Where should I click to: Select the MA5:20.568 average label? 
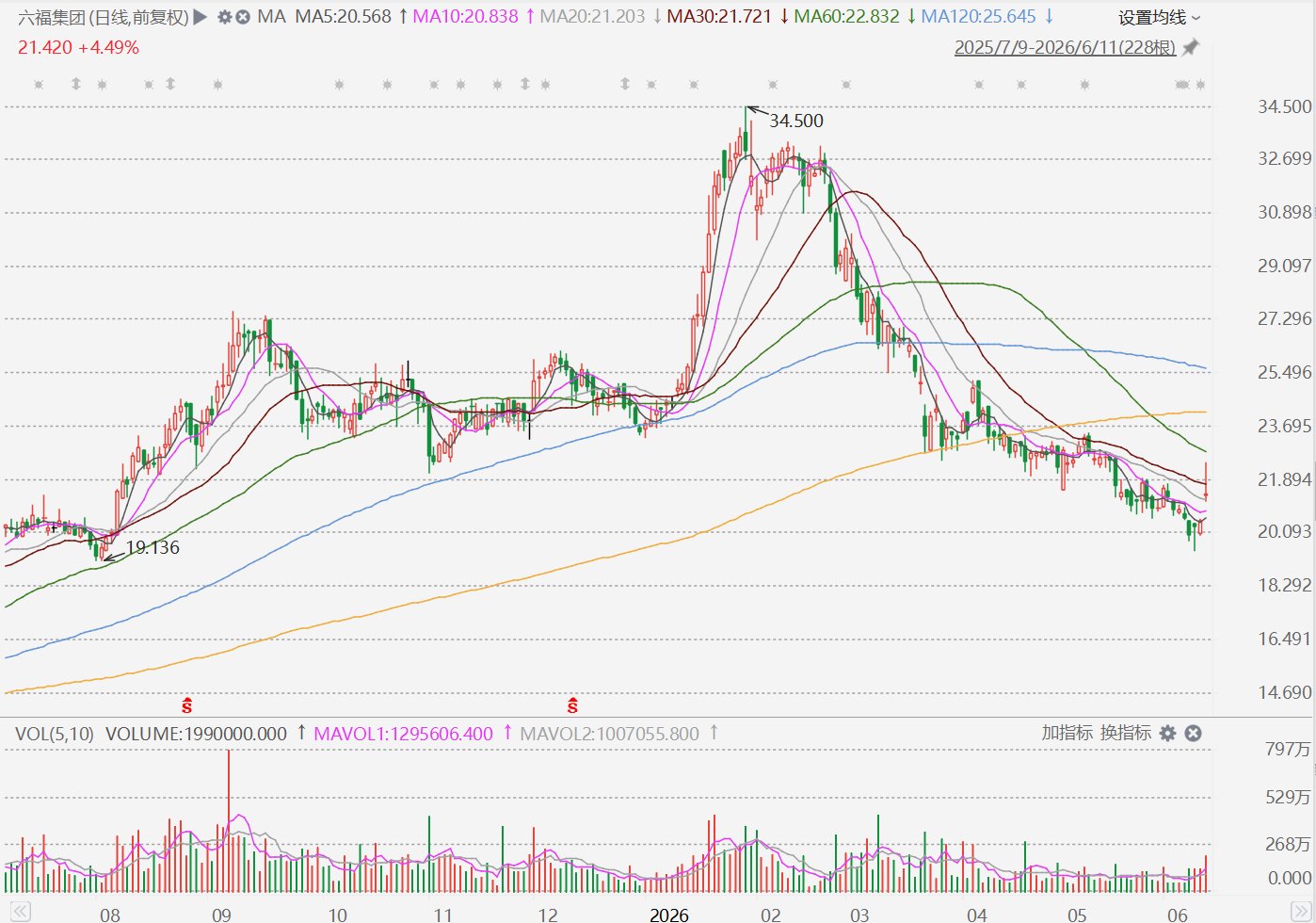pyautogui.click(x=343, y=17)
